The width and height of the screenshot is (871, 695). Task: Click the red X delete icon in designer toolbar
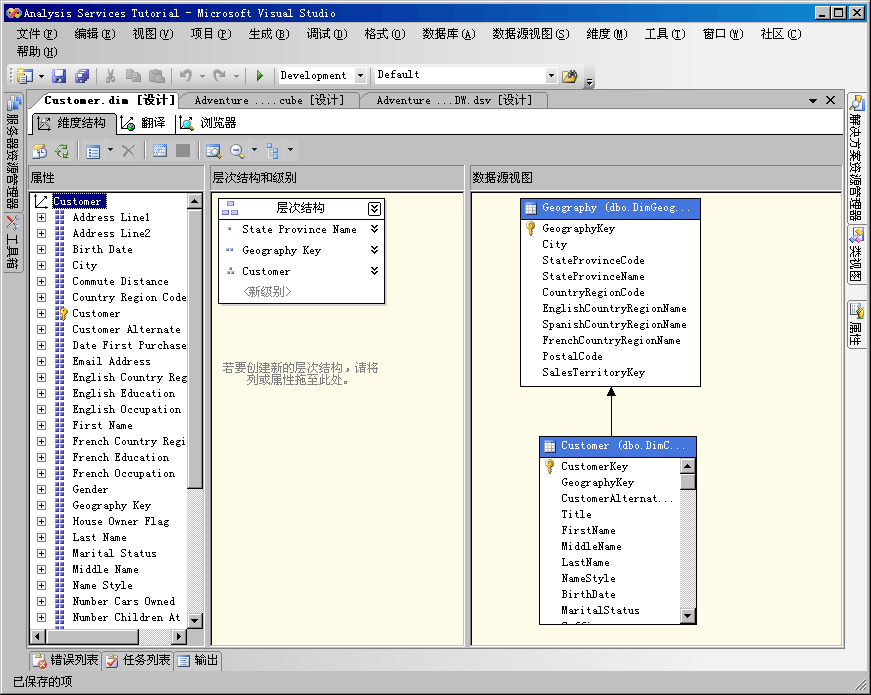tap(128, 151)
